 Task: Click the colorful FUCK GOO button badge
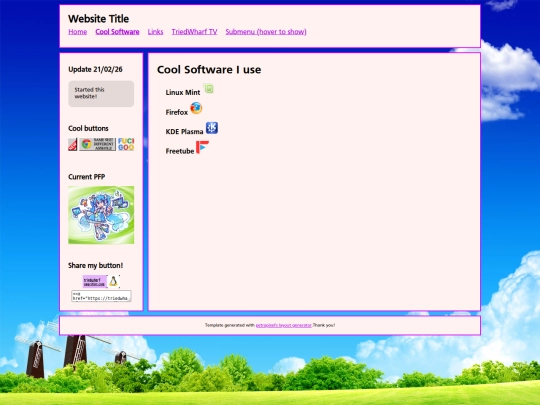tap(126, 144)
